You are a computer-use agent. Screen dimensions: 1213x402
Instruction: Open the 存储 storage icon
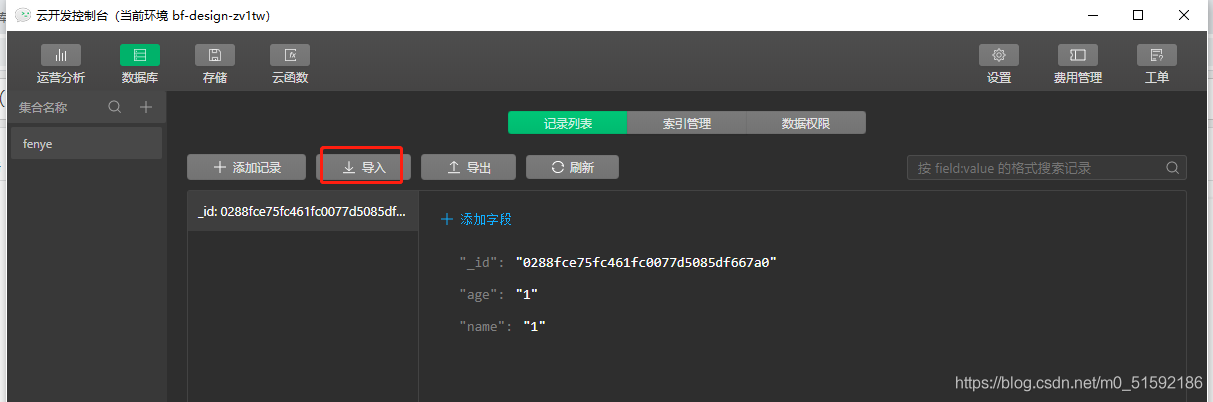click(215, 56)
